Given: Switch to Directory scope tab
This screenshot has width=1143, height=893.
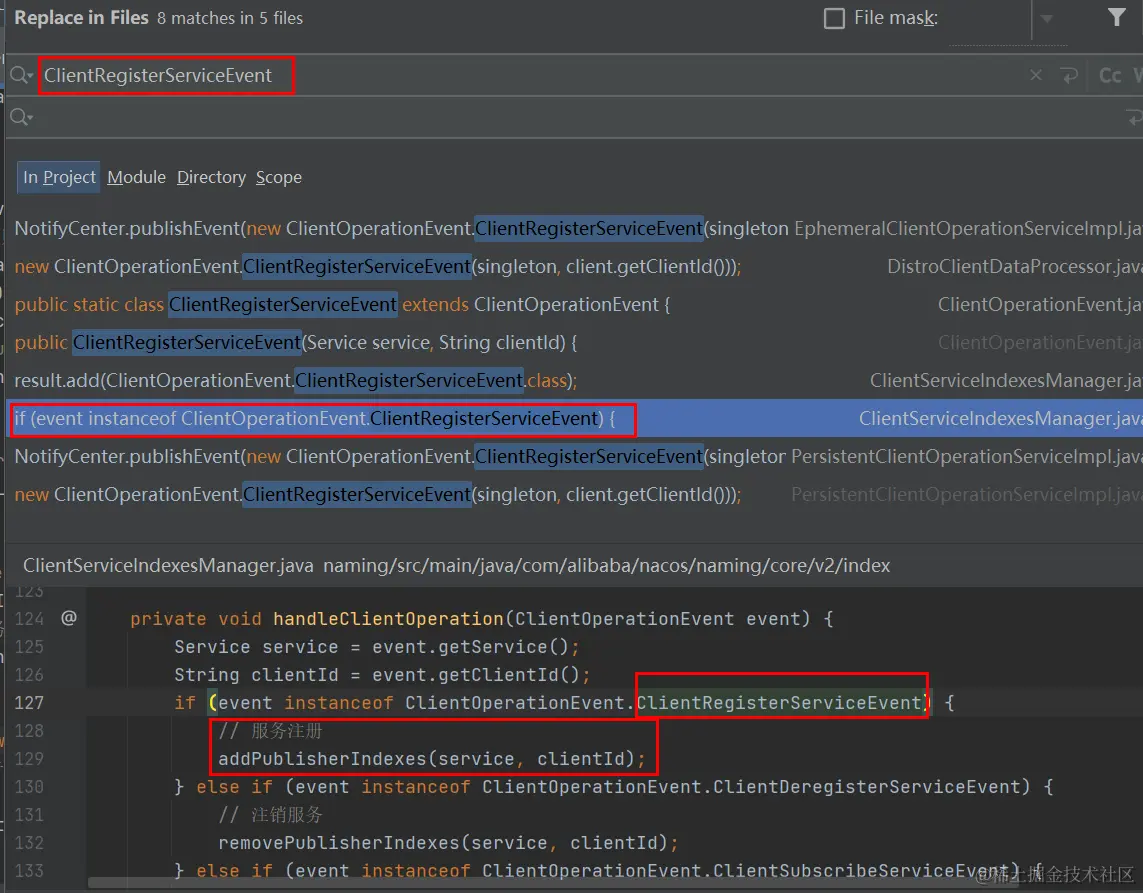Looking at the screenshot, I should [x=211, y=177].
